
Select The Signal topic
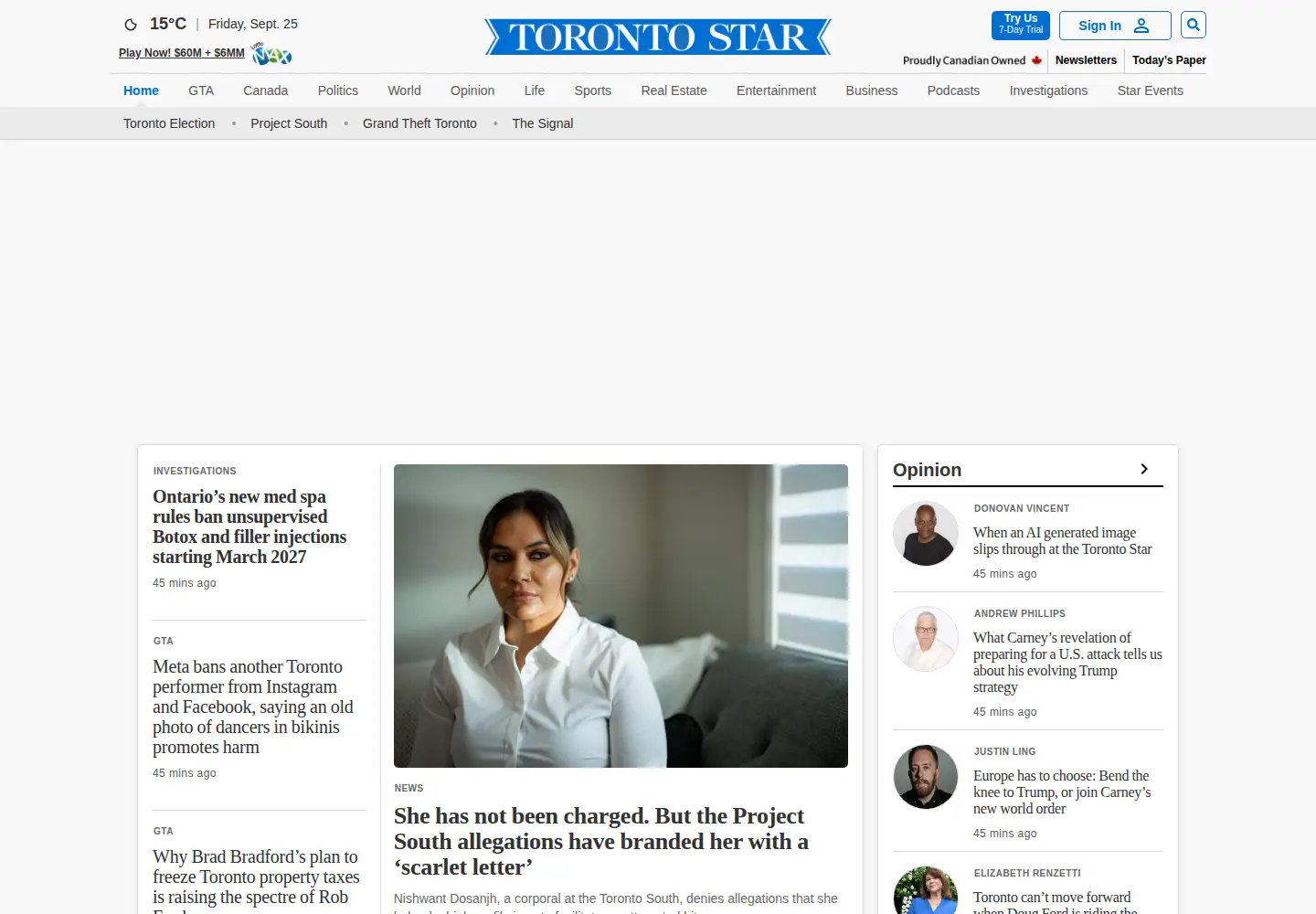pyautogui.click(x=543, y=123)
